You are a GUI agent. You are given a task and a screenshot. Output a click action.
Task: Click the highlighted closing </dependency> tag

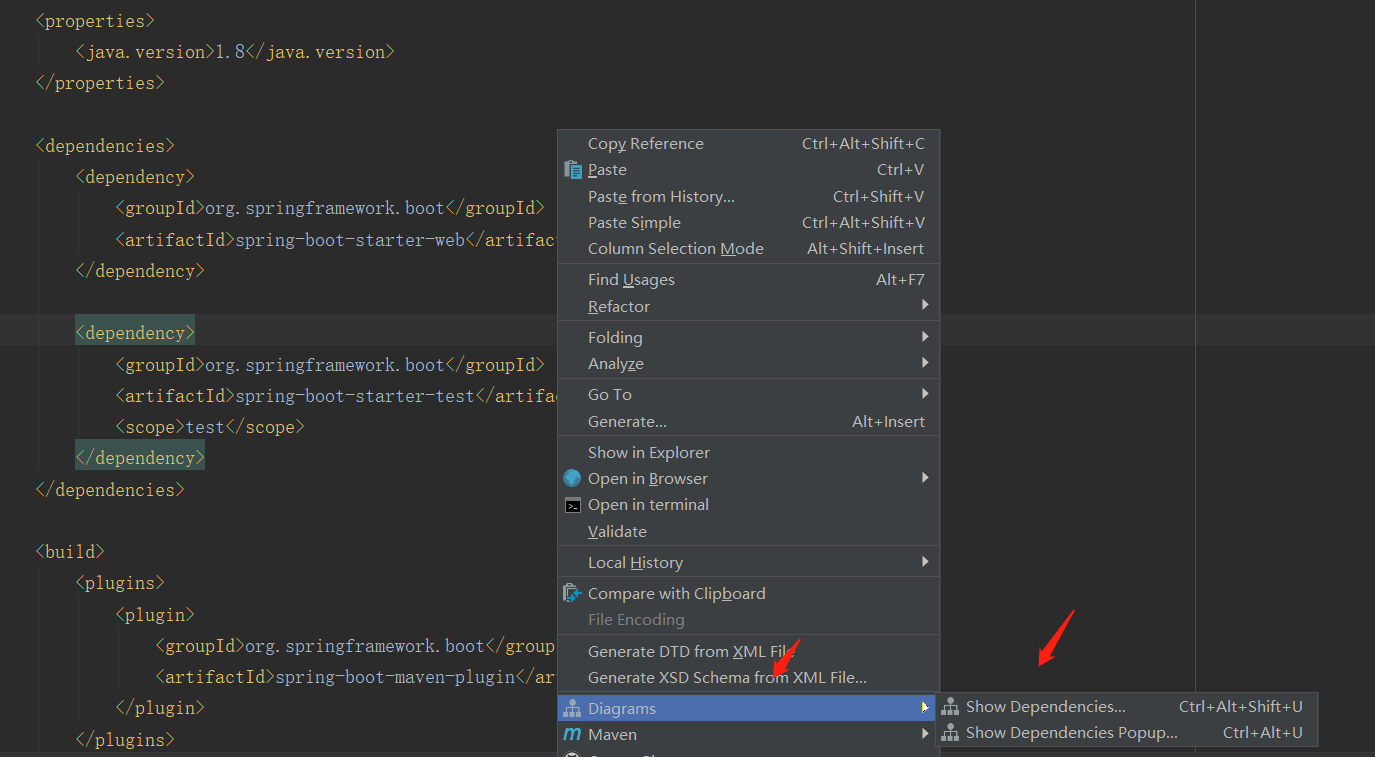point(140,458)
